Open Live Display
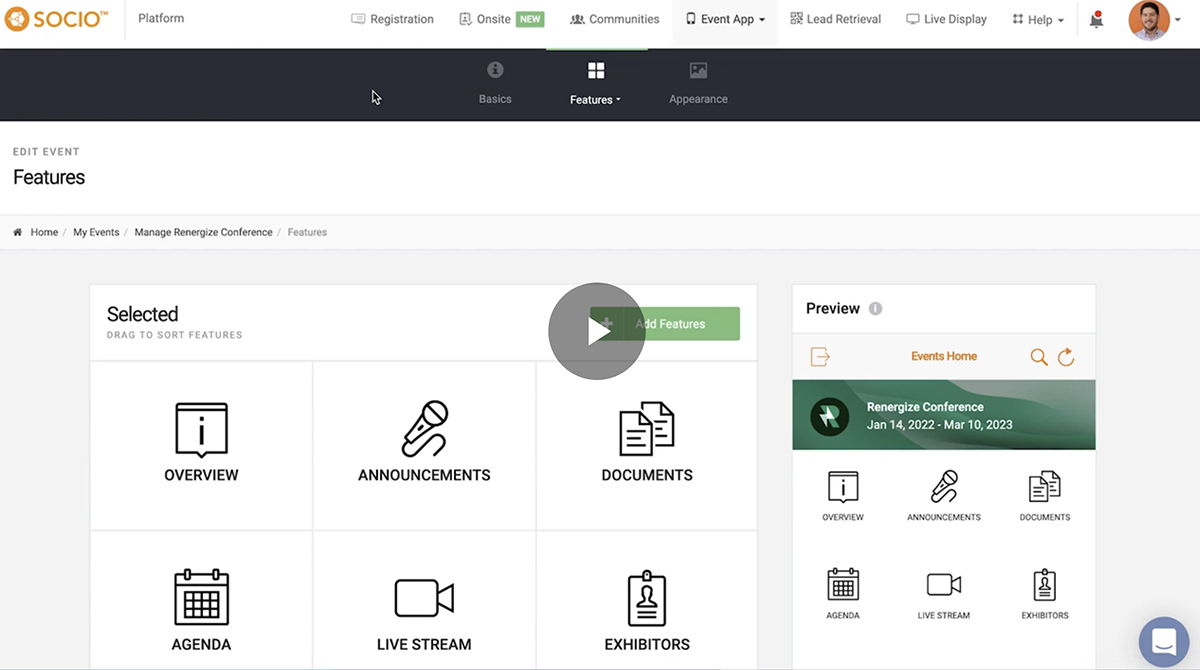The width and height of the screenshot is (1200, 670). coord(946,19)
